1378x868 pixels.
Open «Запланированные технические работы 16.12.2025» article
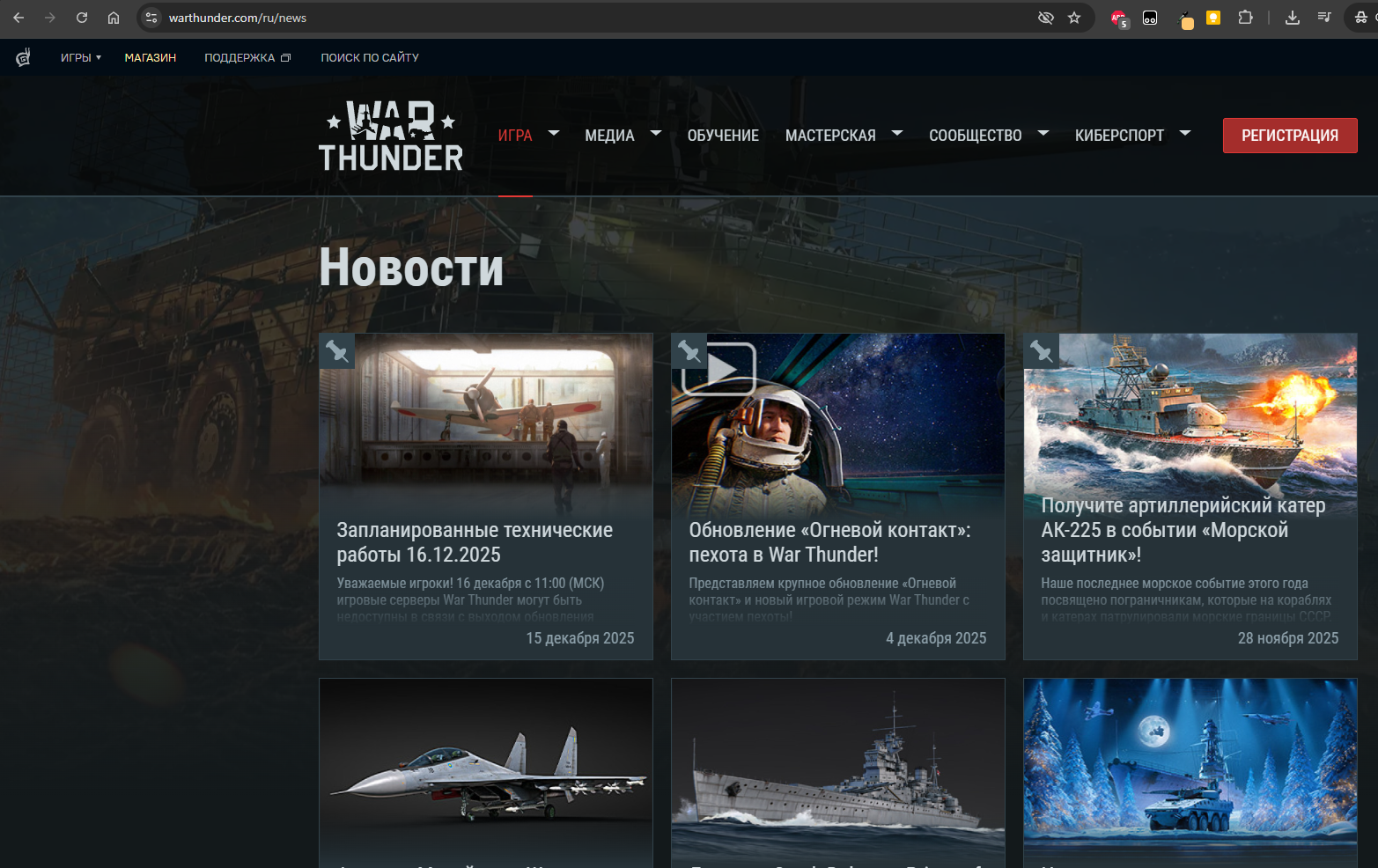click(475, 542)
